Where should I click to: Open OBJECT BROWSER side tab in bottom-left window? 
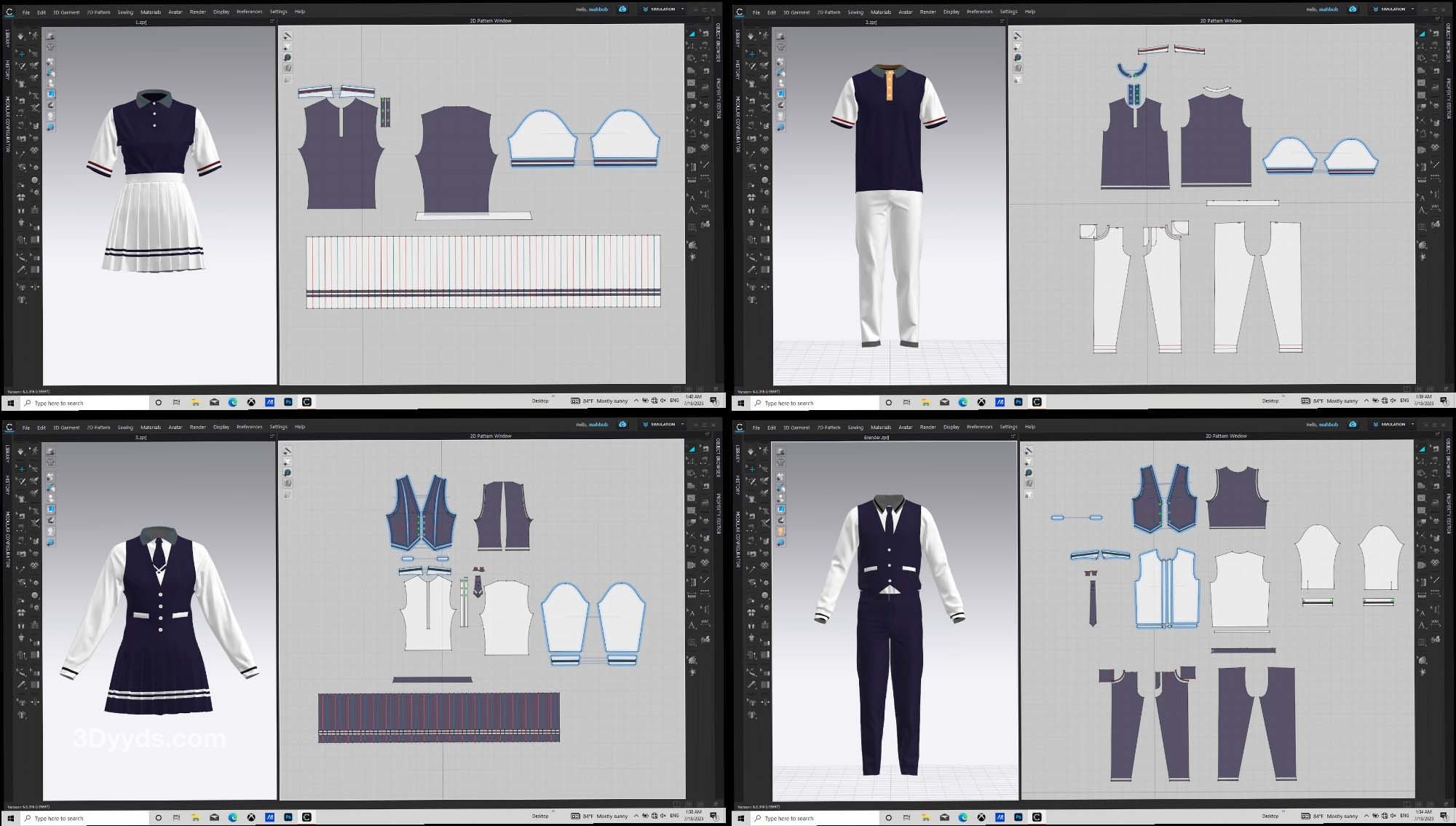coord(718,457)
